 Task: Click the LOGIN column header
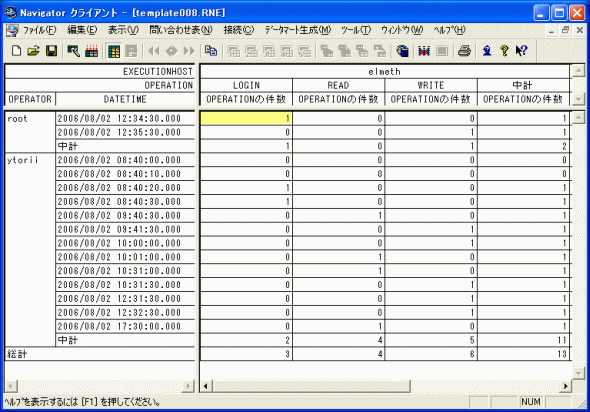(x=246, y=85)
